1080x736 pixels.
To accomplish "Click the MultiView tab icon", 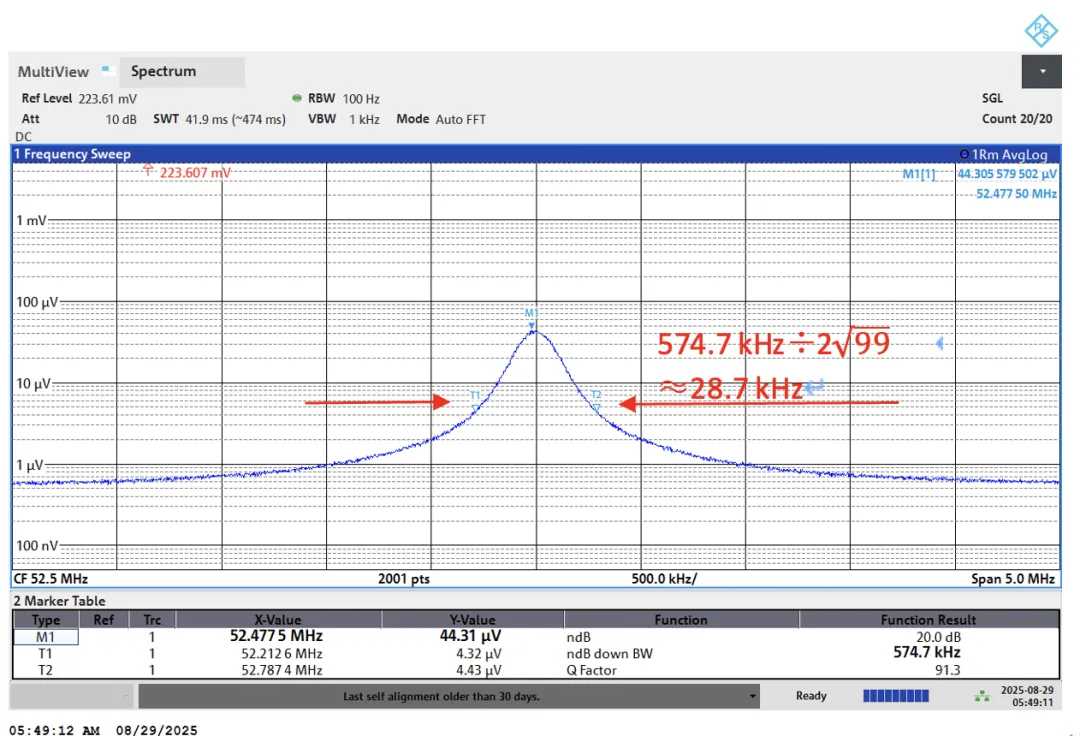I will [x=105, y=72].
